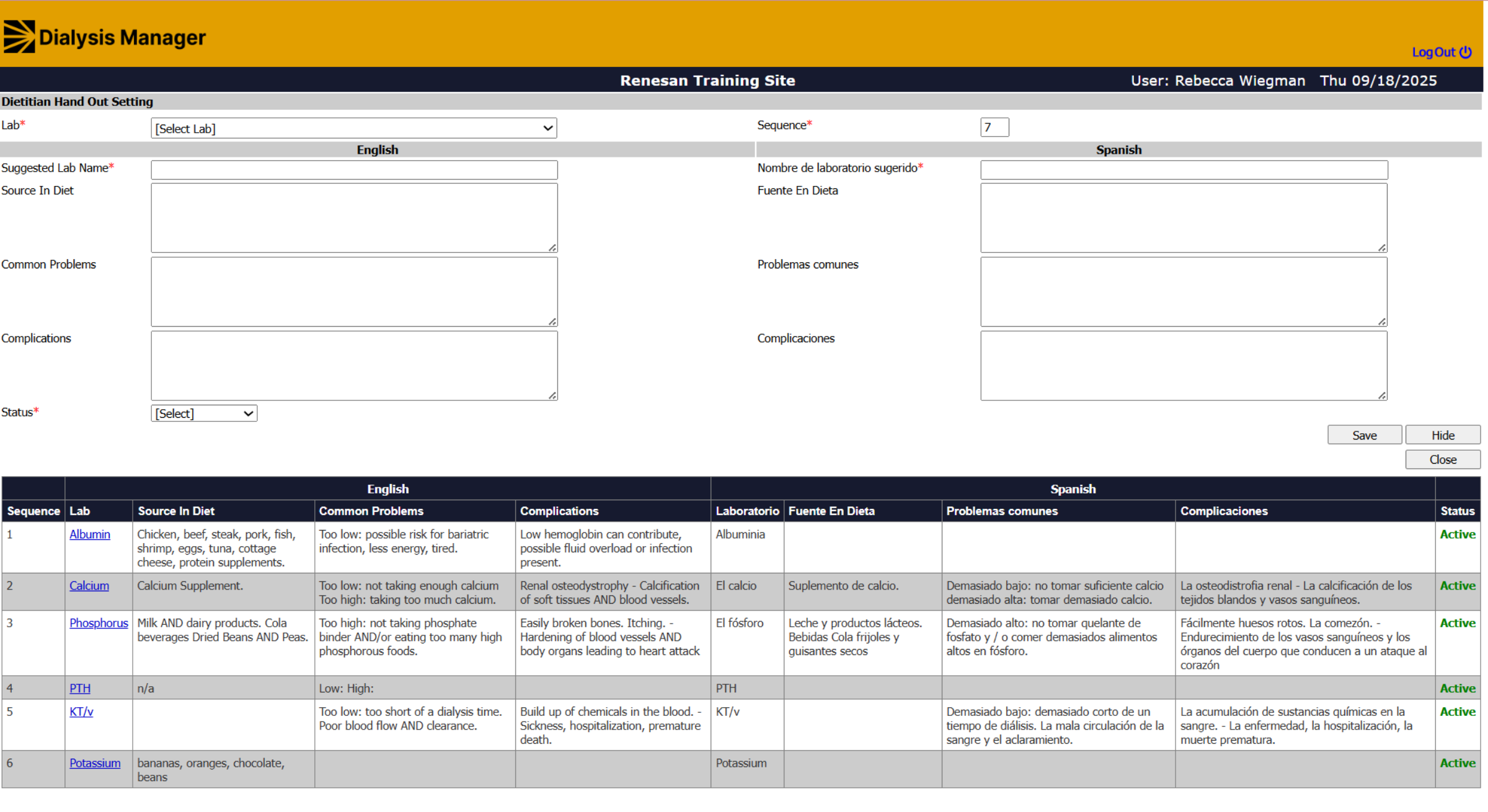Open the Status dropdown
The width and height of the screenshot is (1488, 812).
point(204,413)
